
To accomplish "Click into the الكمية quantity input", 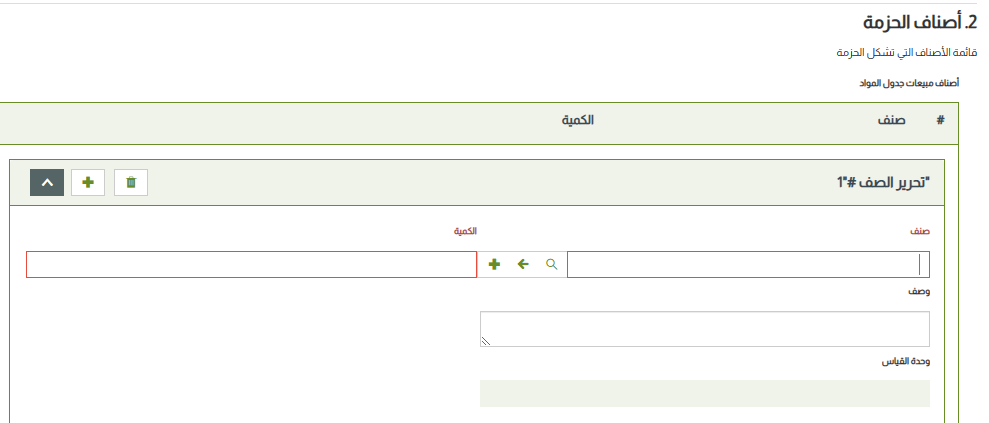I will click(251, 264).
